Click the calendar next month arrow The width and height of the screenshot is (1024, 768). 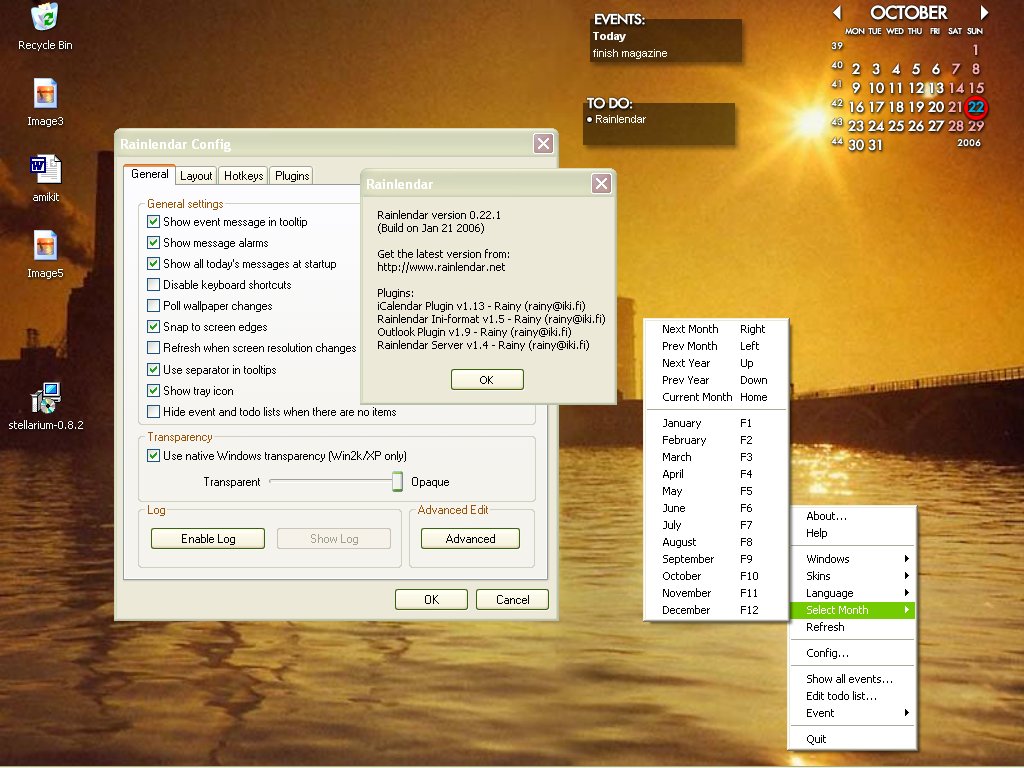[984, 13]
